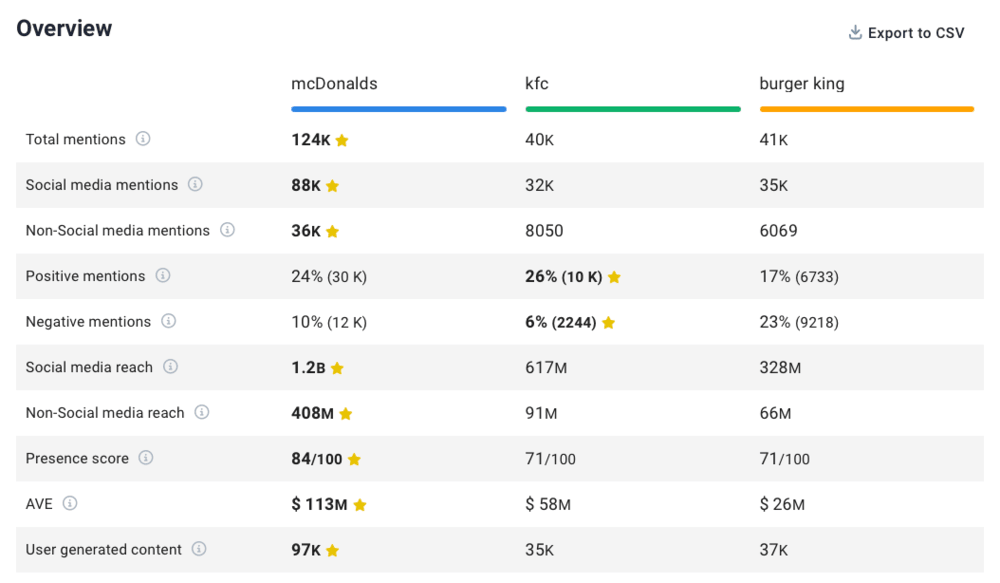Click the Non-Social media reach row label
Screen dimensions: 1000x583
105,413
